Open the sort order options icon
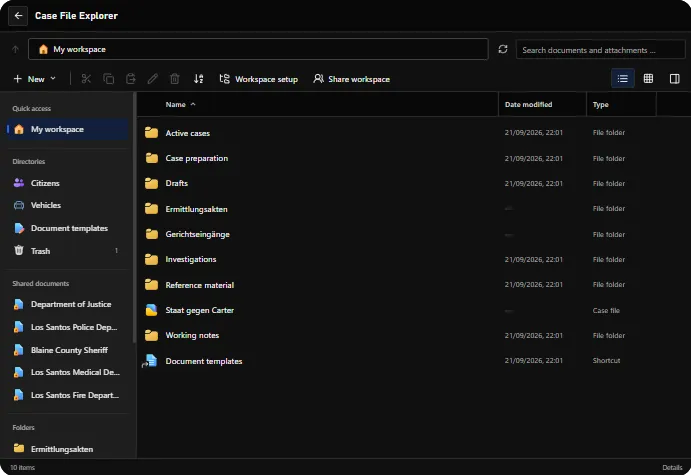Viewport: 691px width, 475px height. point(199,79)
